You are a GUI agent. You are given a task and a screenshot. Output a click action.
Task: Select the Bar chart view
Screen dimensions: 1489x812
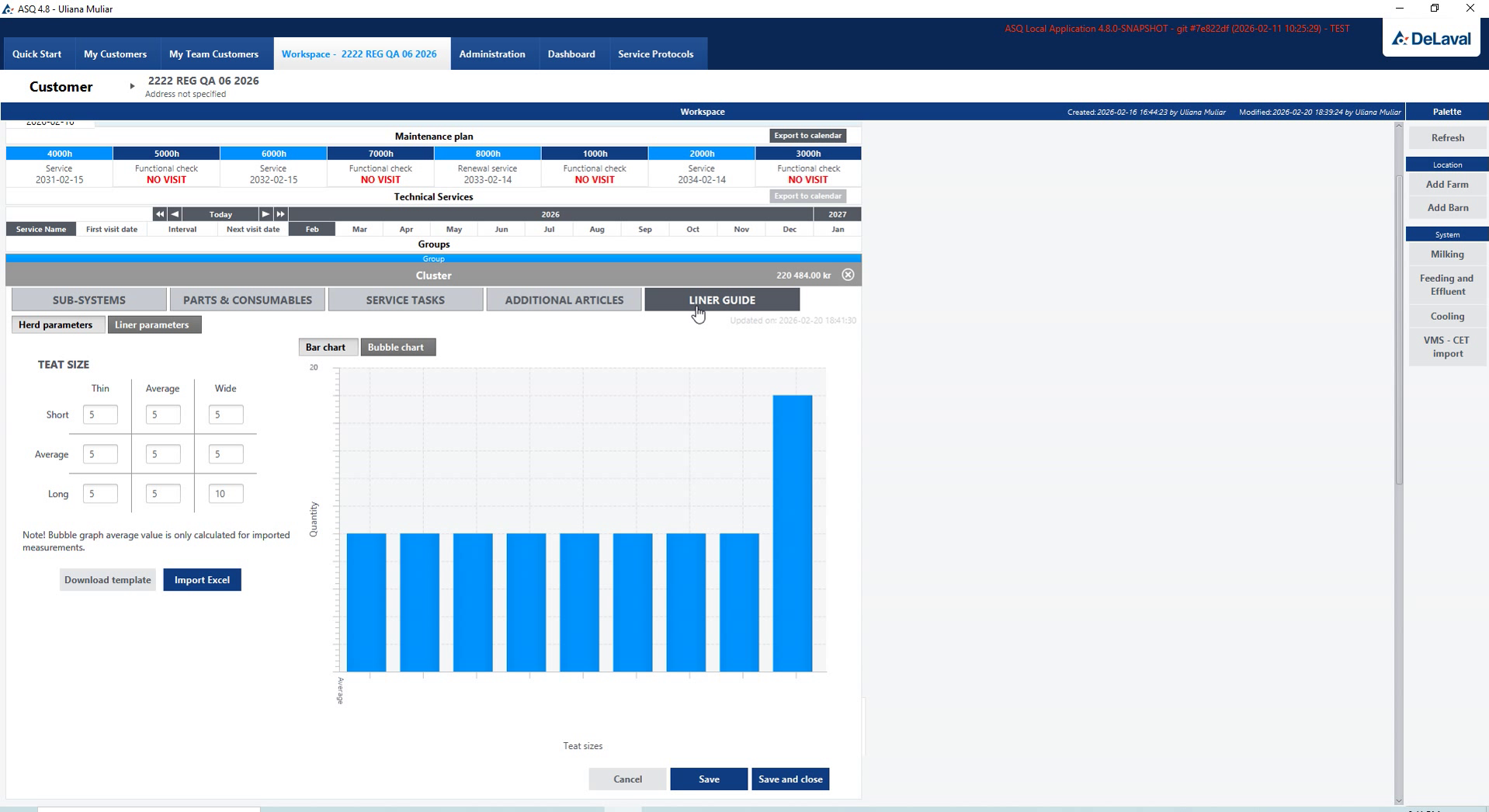click(x=328, y=347)
